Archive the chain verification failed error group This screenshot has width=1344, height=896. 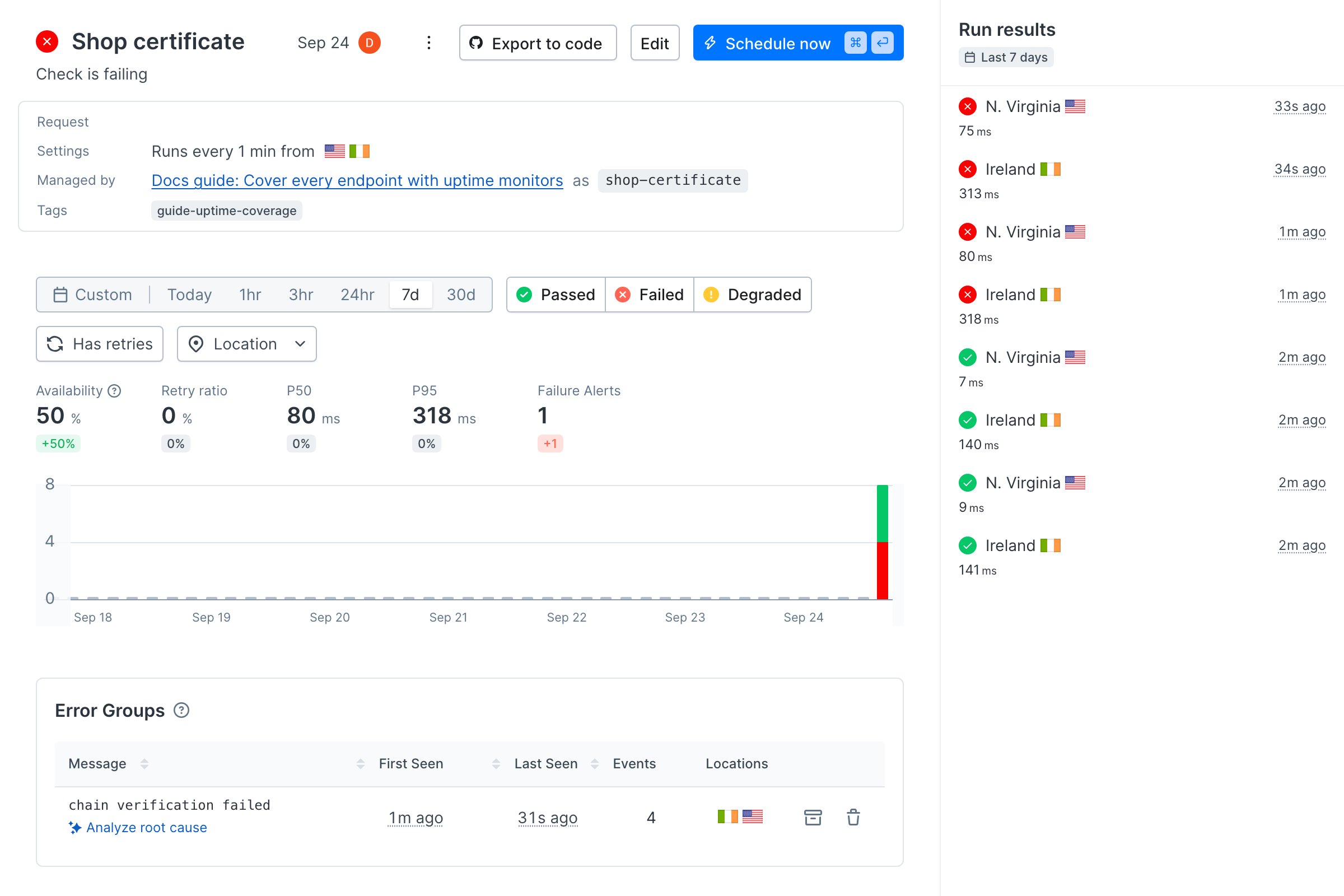pos(813,817)
